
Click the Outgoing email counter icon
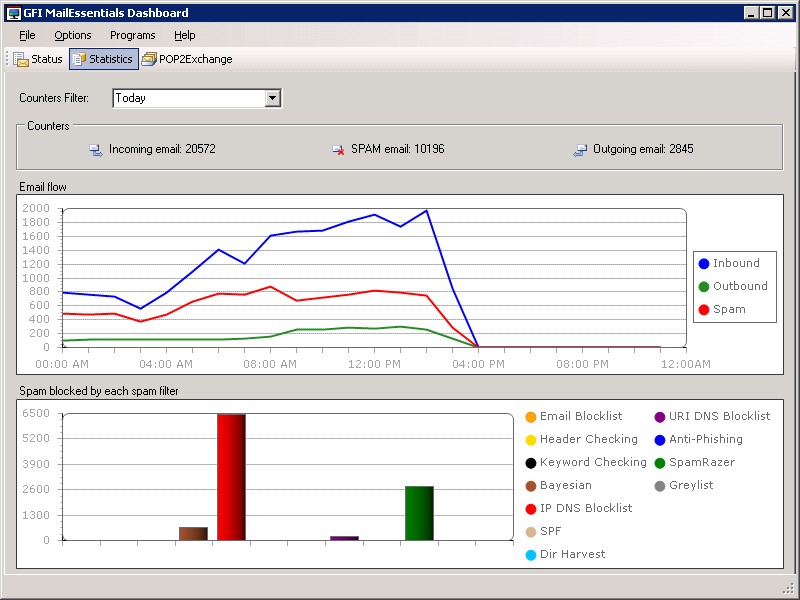click(x=580, y=150)
